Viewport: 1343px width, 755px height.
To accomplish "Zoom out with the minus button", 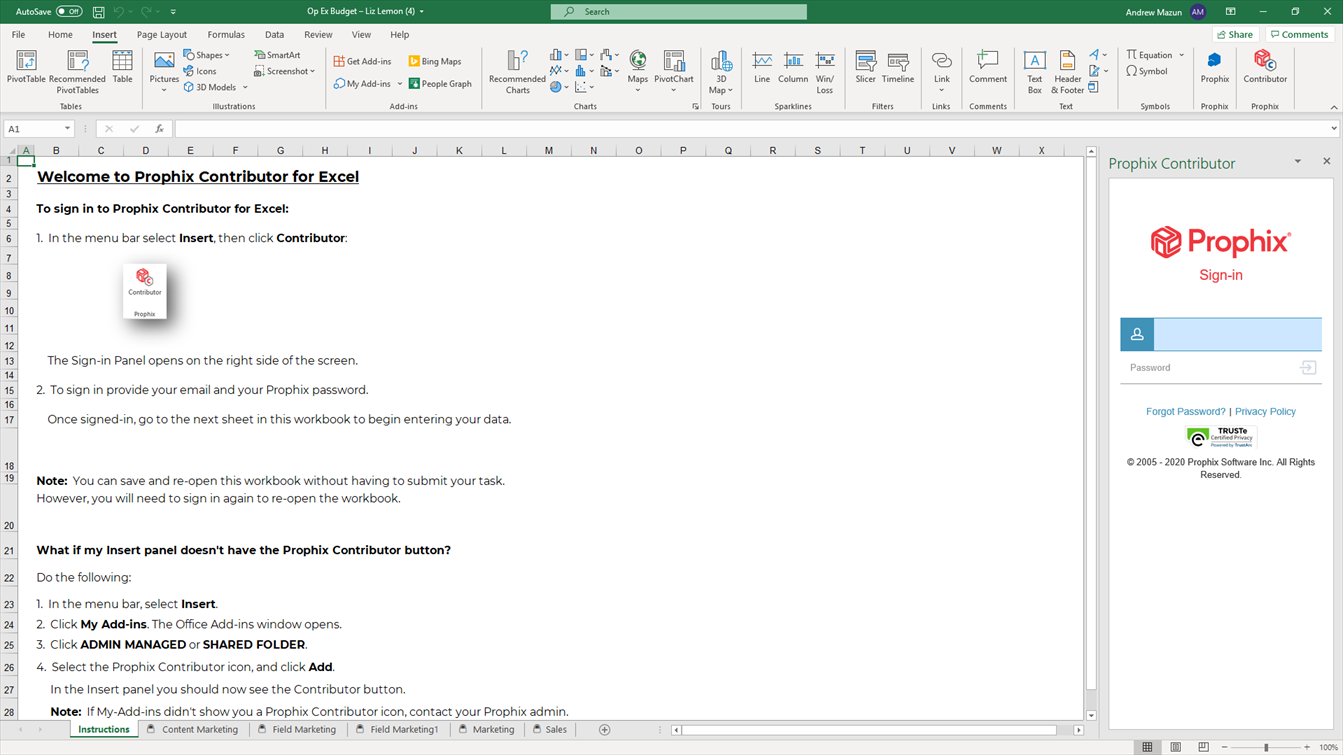I will point(1224,747).
